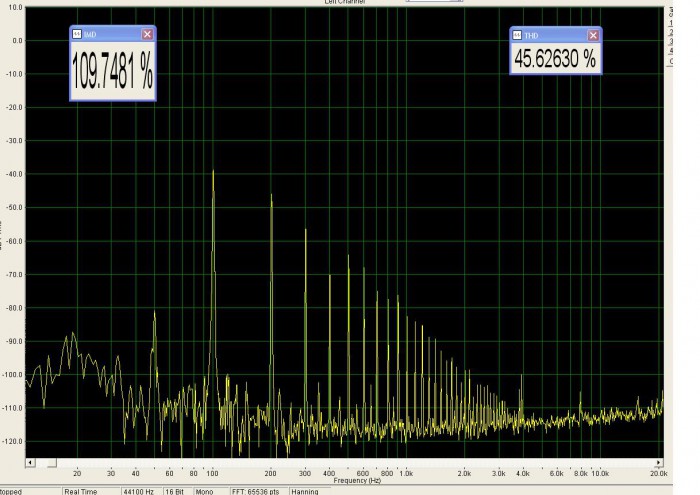The image size is (700, 495).
Task: Click the 10.0k frequency axis label
Action: 600,474
